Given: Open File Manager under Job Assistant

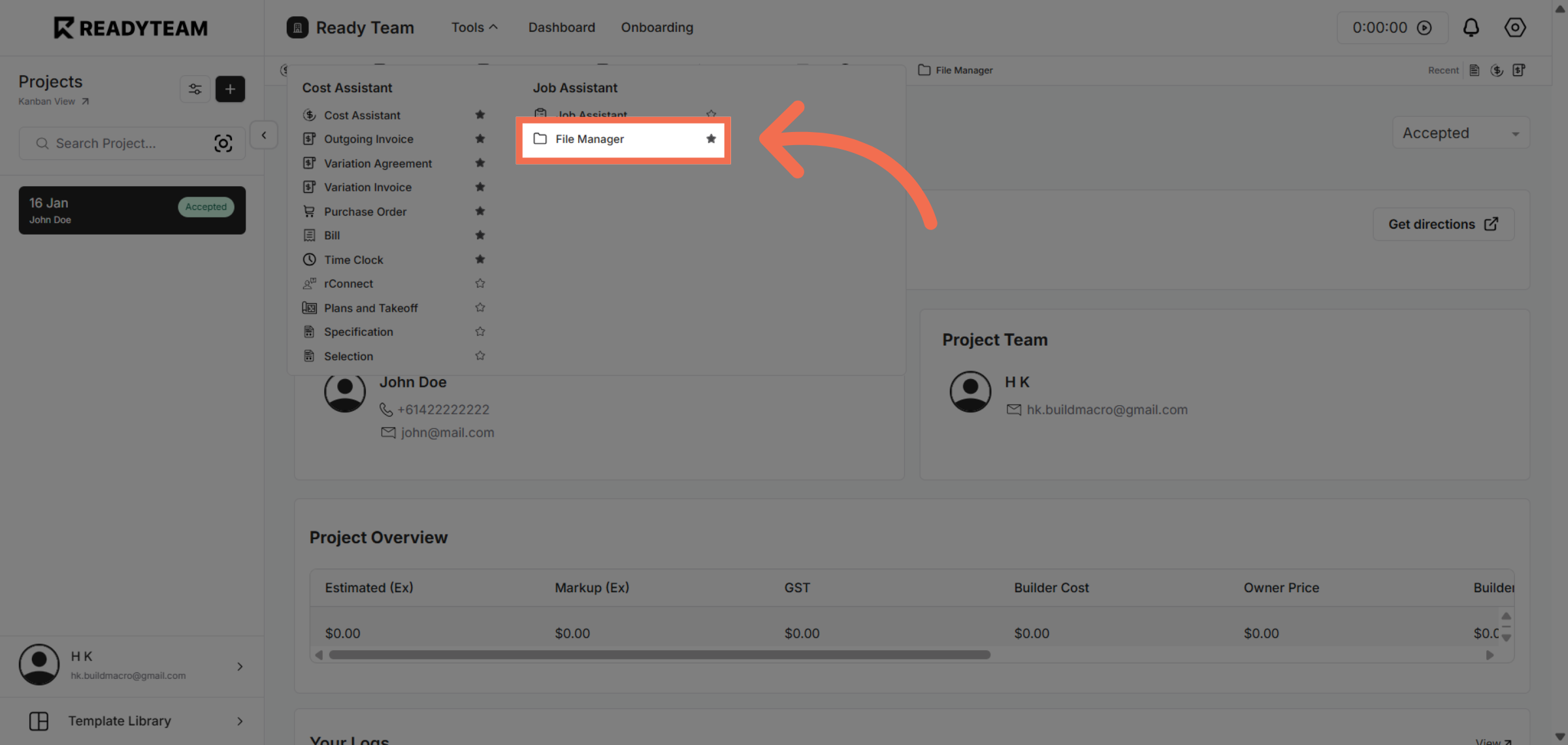Looking at the screenshot, I should pyautogui.click(x=589, y=139).
